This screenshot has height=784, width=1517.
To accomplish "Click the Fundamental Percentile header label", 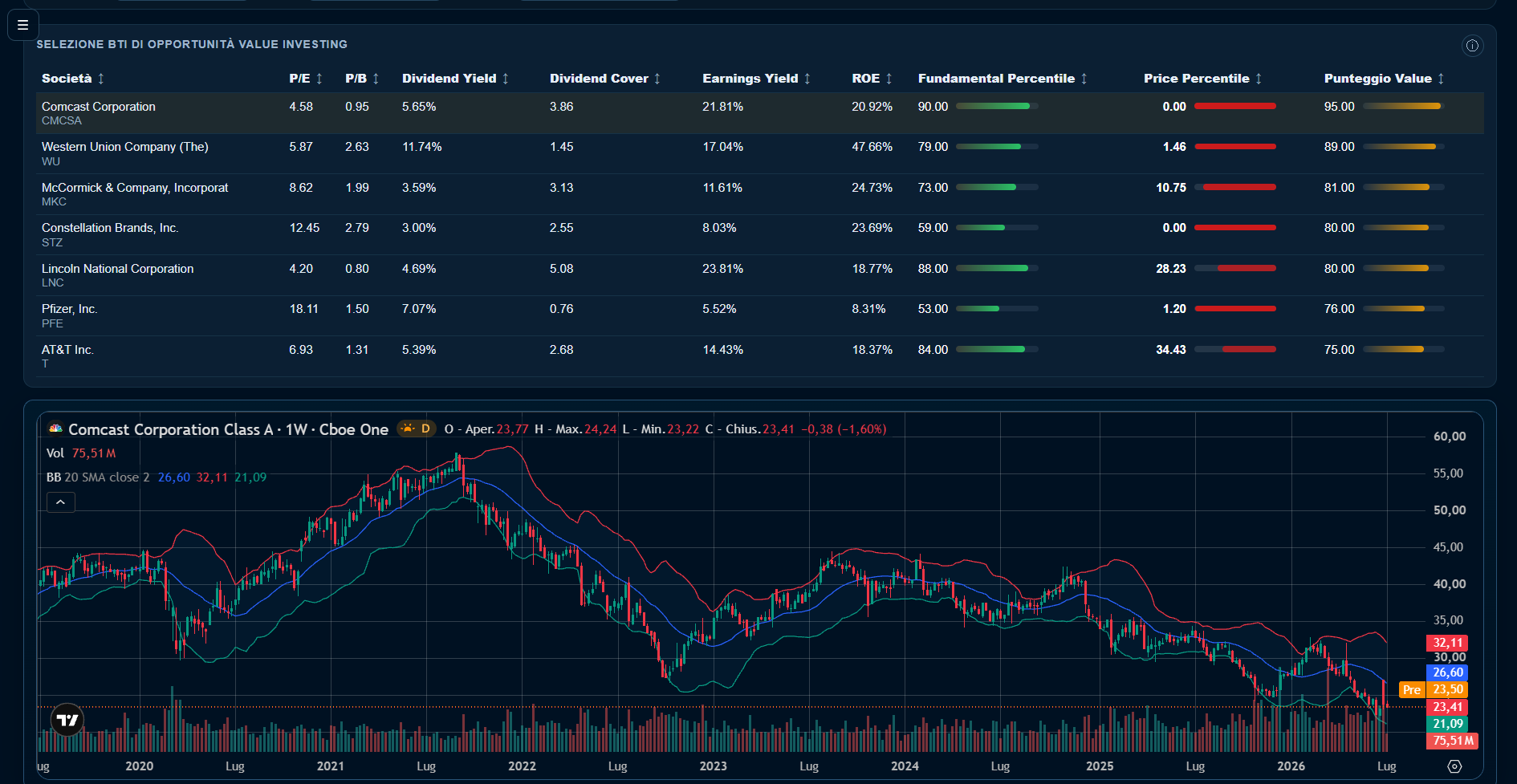I will (996, 79).
